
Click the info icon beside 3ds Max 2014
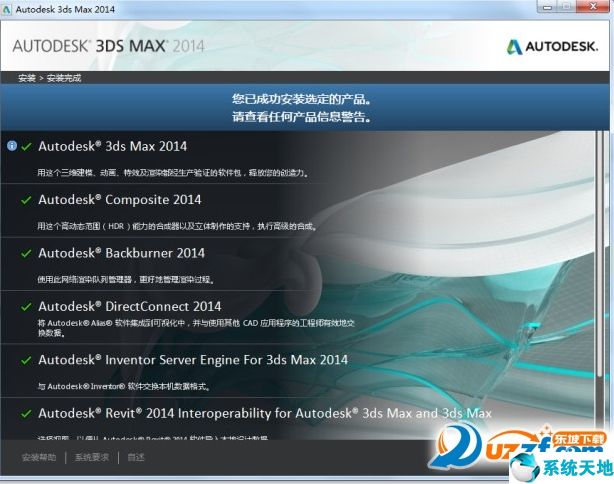pos(12,146)
